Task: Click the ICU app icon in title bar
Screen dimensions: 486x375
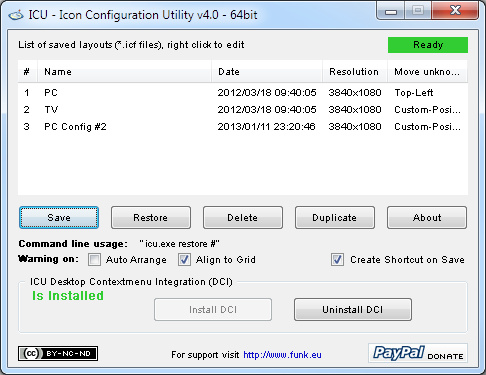Action: tap(16, 15)
